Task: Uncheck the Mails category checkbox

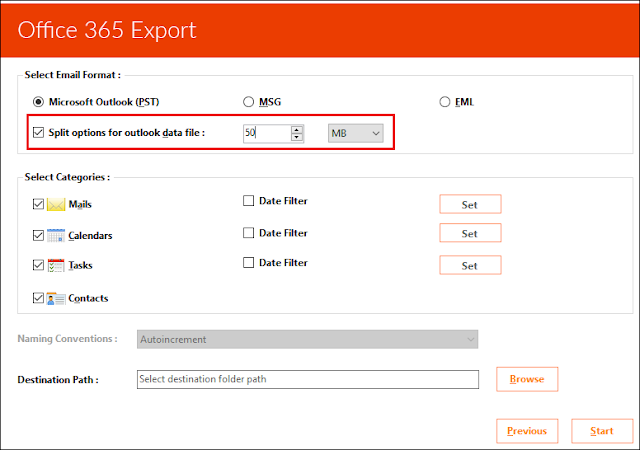Action: [x=38, y=204]
